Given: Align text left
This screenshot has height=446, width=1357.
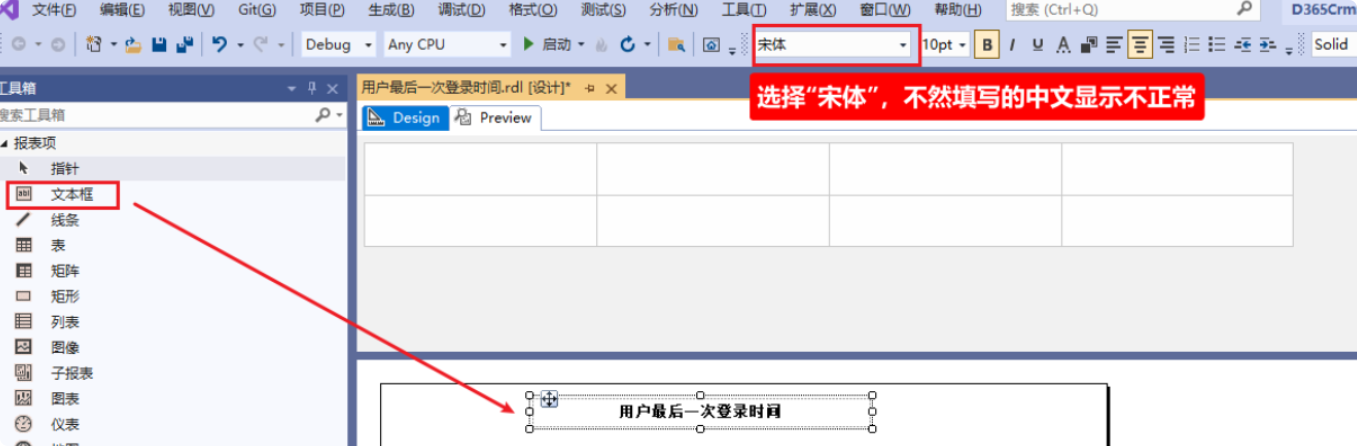Looking at the screenshot, I should click(x=1114, y=45).
